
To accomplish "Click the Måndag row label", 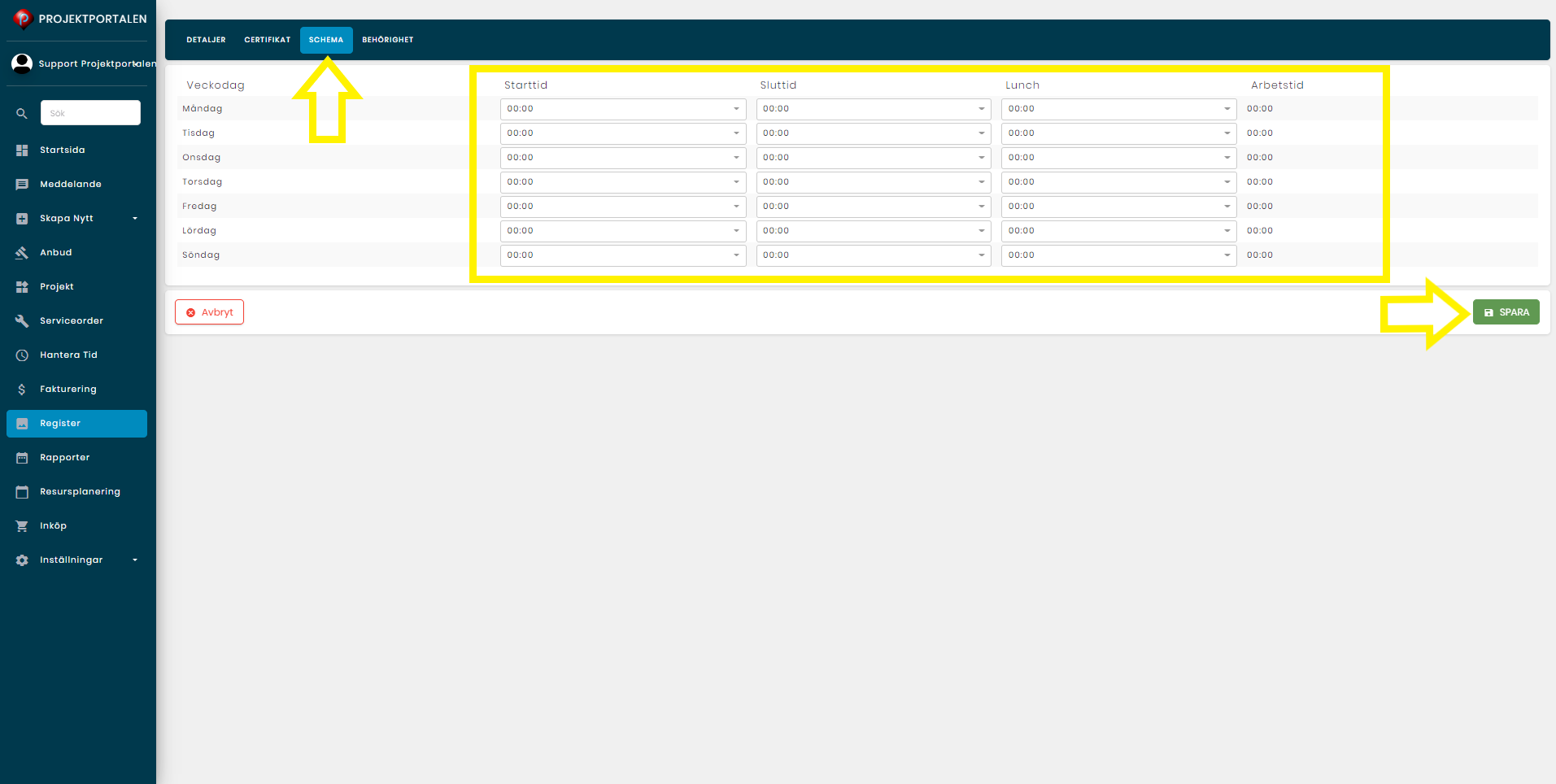I will pyautogui.click(x=203, y=109).
